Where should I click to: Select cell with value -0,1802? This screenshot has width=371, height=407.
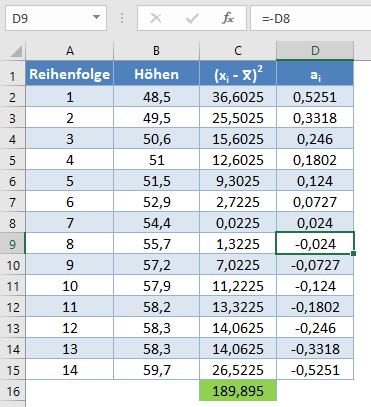click(x=315, y=307)
